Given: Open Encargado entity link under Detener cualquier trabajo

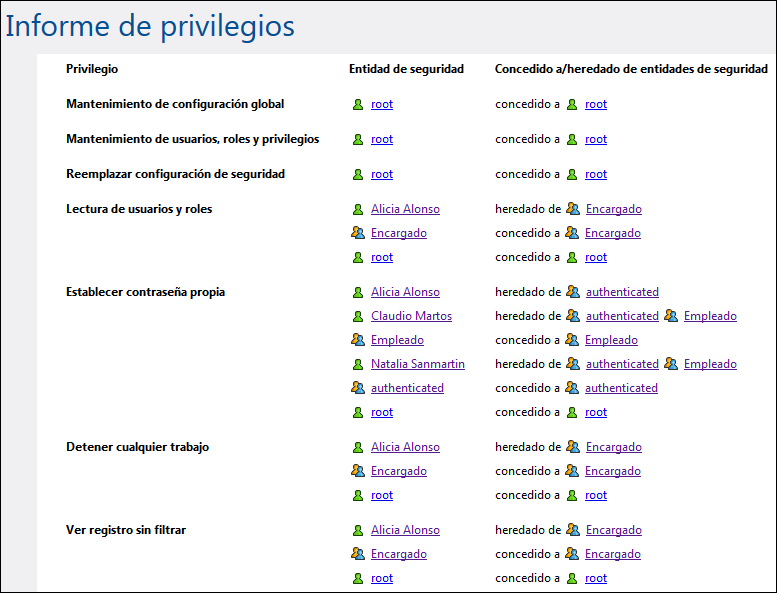Looking at the screenshot, I should 398,471.
